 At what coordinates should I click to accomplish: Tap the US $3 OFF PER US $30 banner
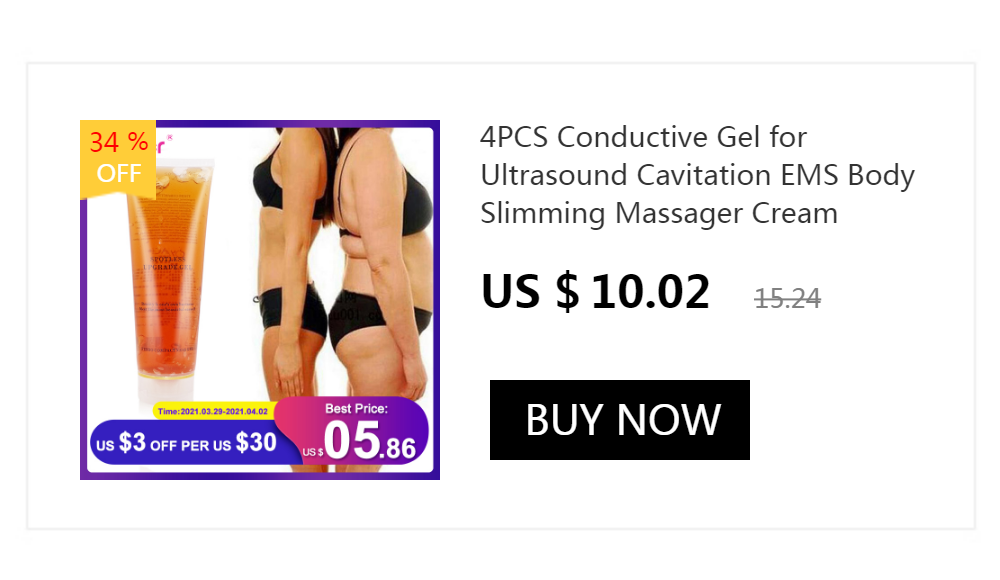[186, 442]
